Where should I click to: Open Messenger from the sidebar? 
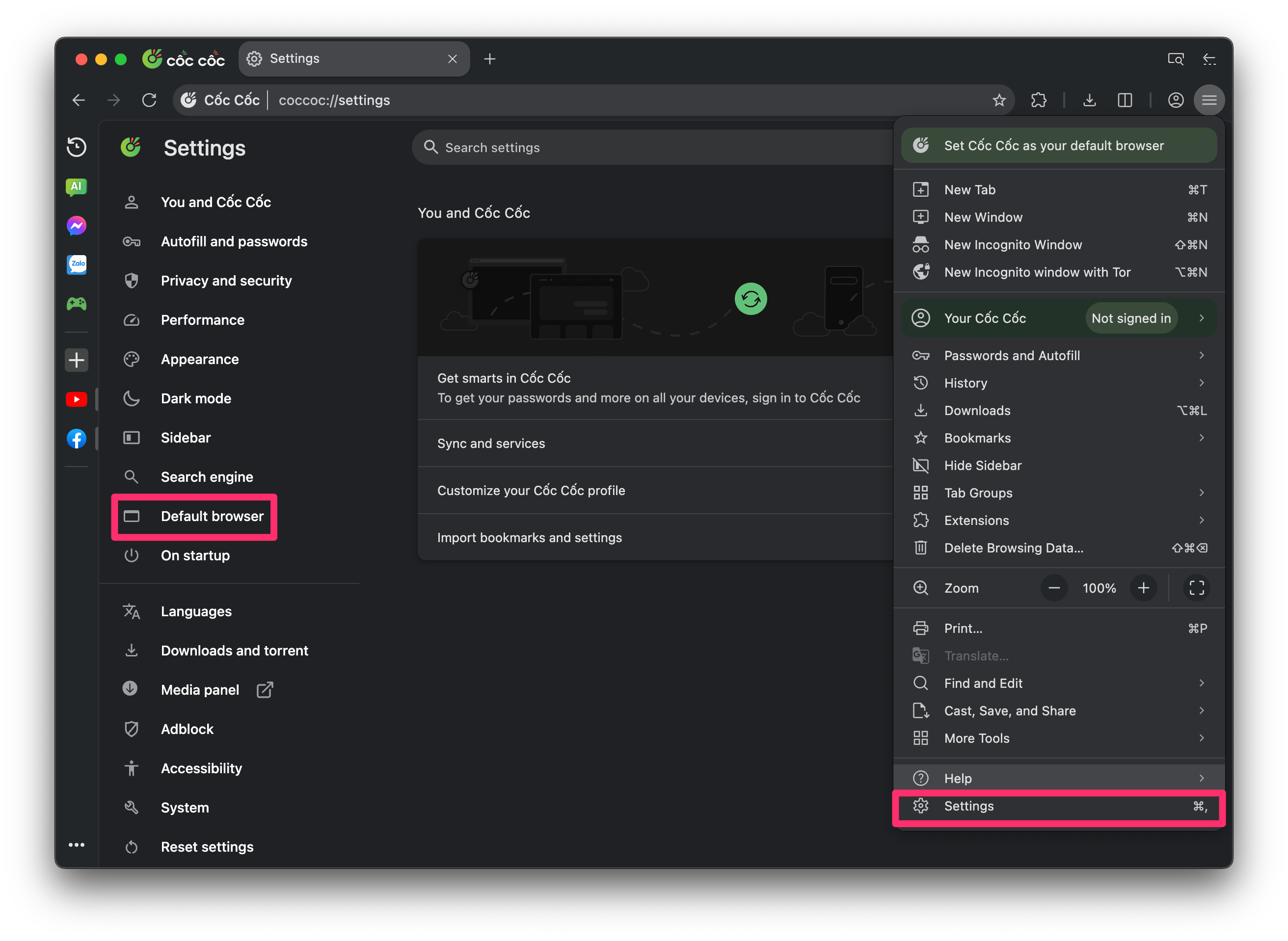(x=77, y=226)
